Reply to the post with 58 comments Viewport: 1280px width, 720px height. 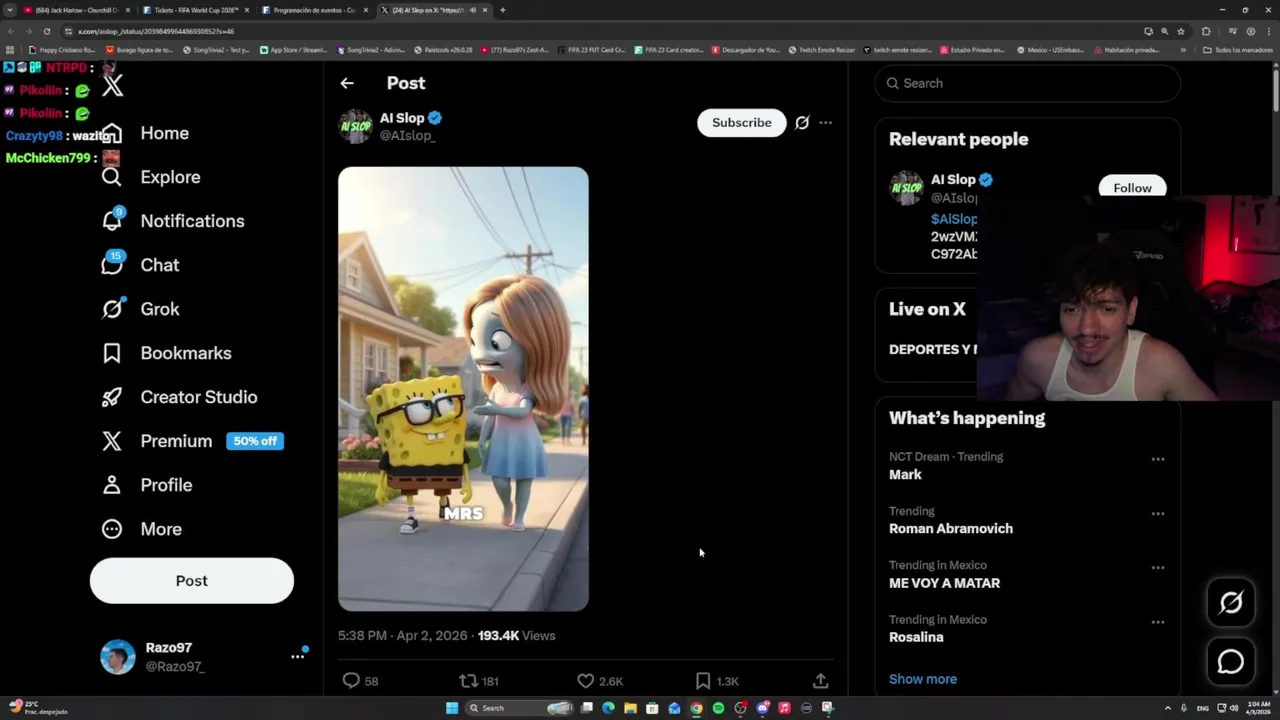(x=361, y=681)
